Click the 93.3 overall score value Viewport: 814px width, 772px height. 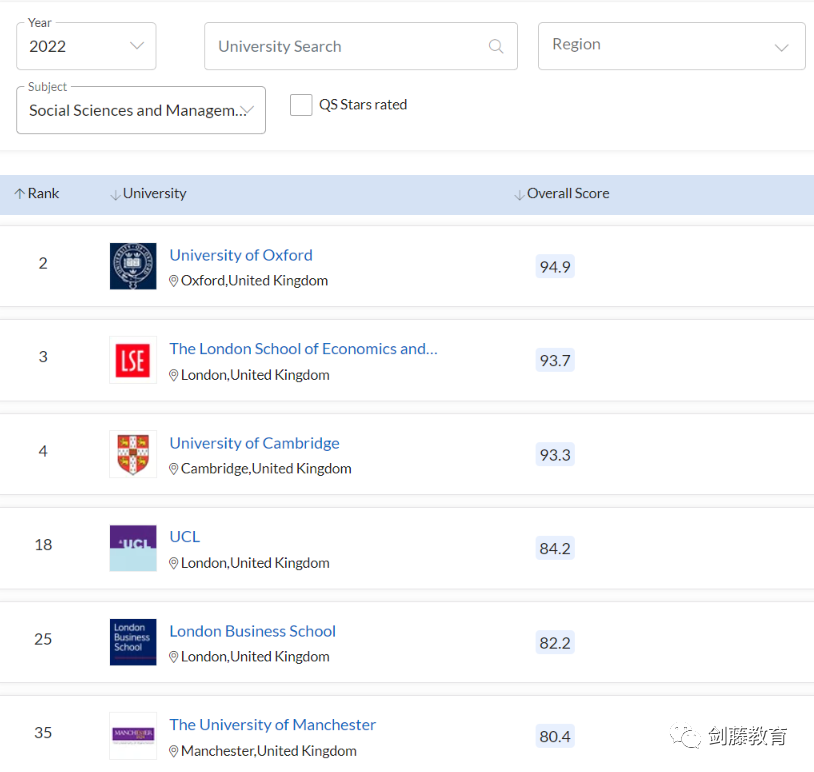tap(555, 455)
